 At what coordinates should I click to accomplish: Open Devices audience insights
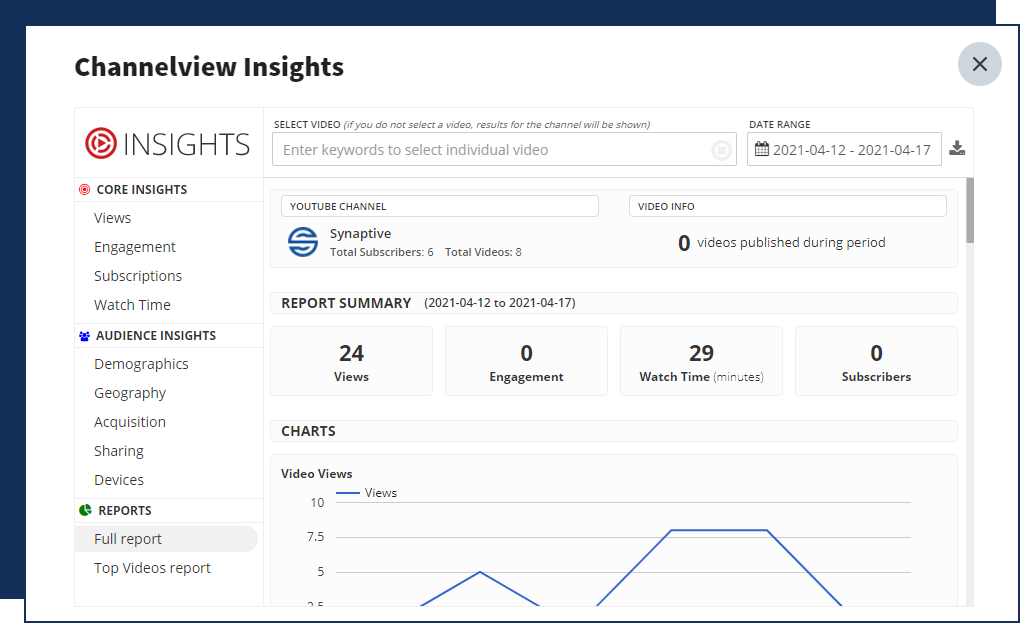[x=119, y=480]
